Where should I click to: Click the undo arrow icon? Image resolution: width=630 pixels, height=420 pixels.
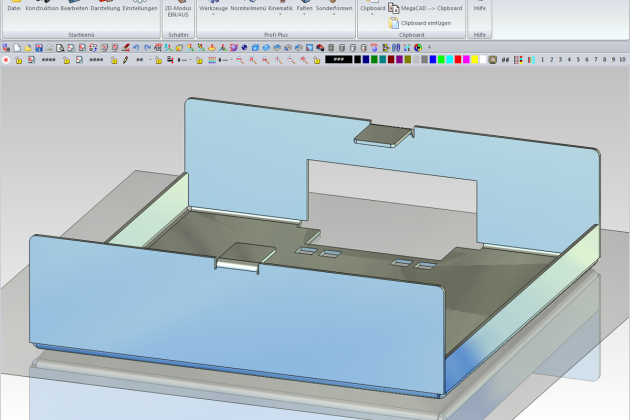click(135, 47)
